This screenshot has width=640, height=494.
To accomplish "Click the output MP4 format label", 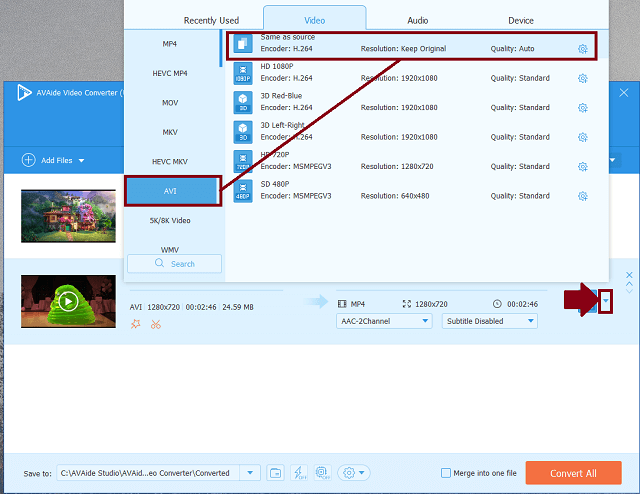I will (x=358, y=304).
